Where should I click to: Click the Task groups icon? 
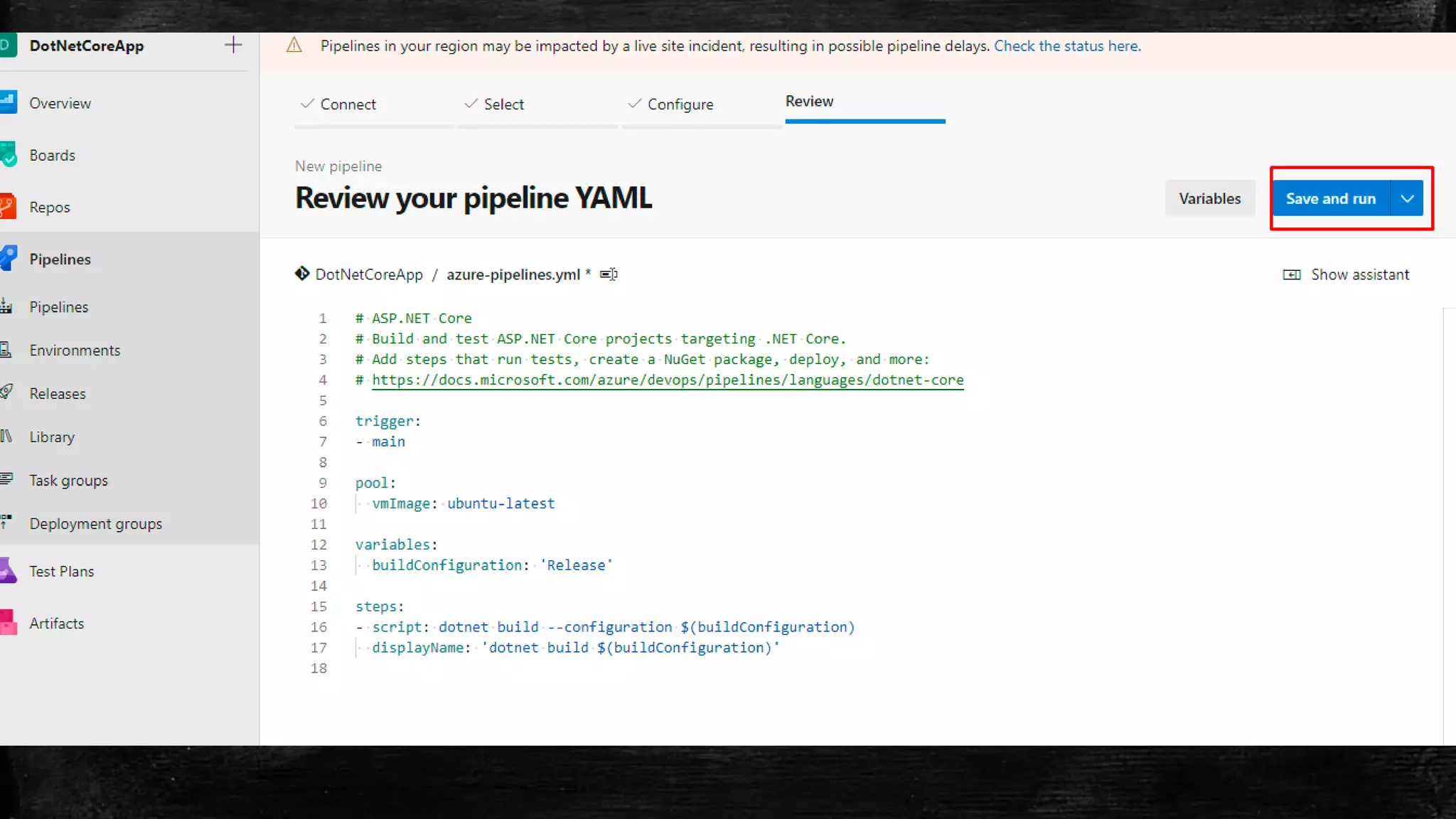pyautogui.click(x=6, y=479)
